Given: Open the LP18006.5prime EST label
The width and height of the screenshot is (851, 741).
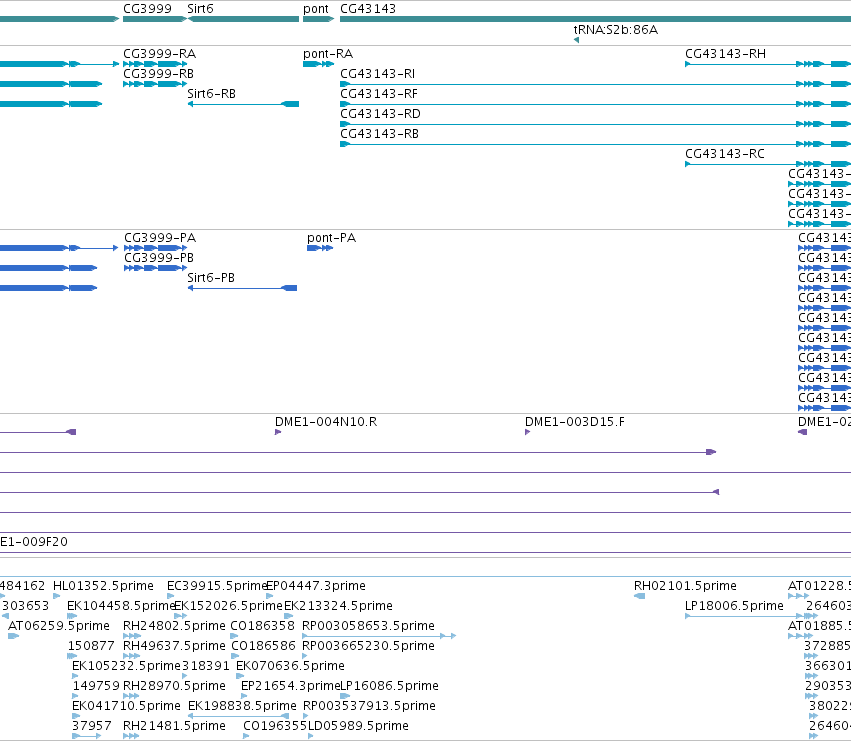Looking at the screenshot, I should click(734, 606).
